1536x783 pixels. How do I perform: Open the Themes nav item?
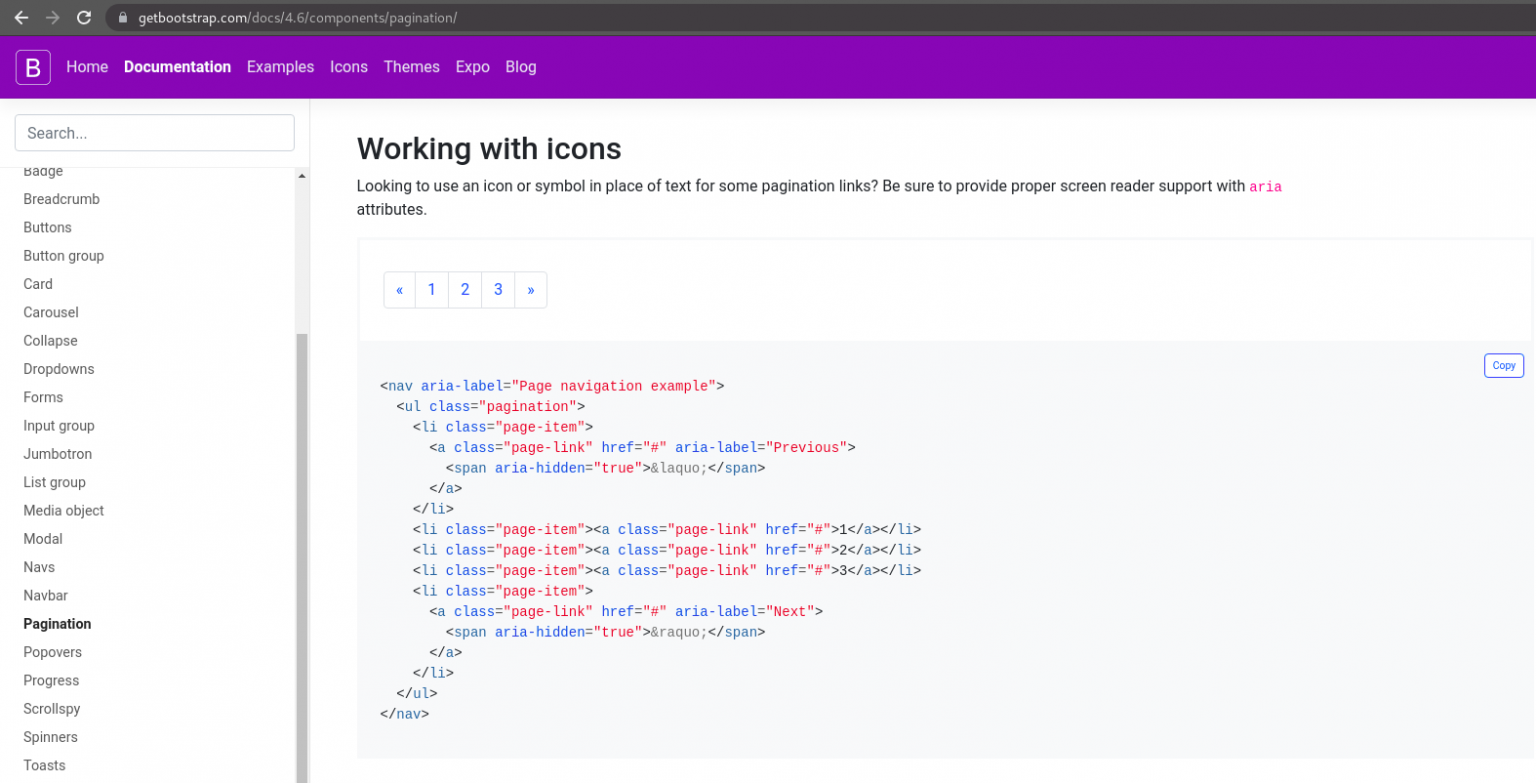pos(411,67)
